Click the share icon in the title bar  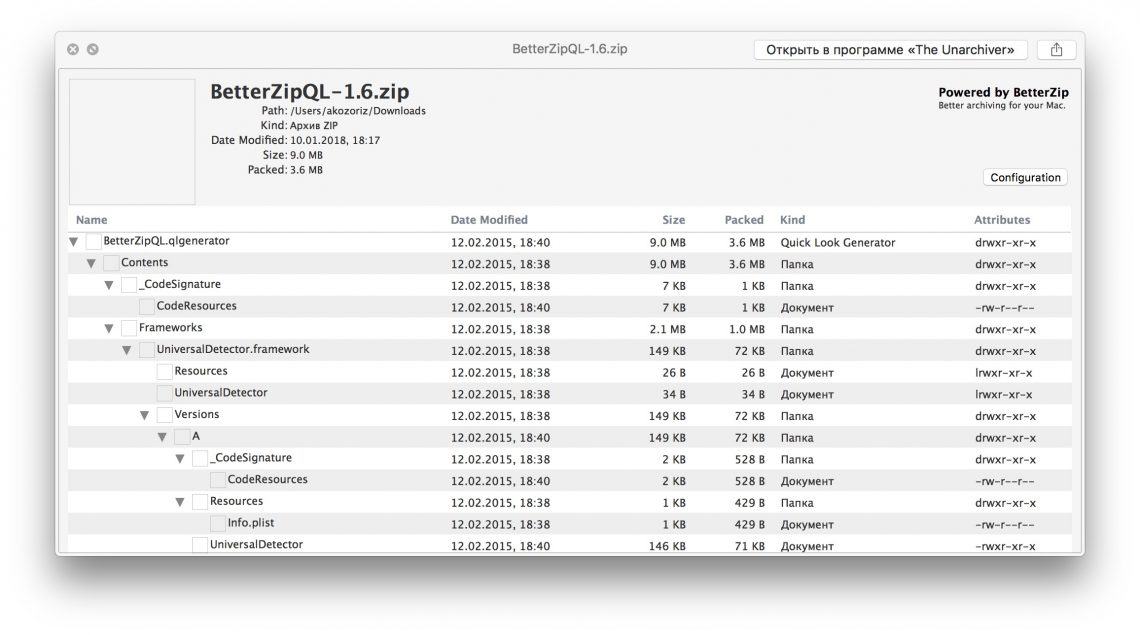tap(1056, 49)
